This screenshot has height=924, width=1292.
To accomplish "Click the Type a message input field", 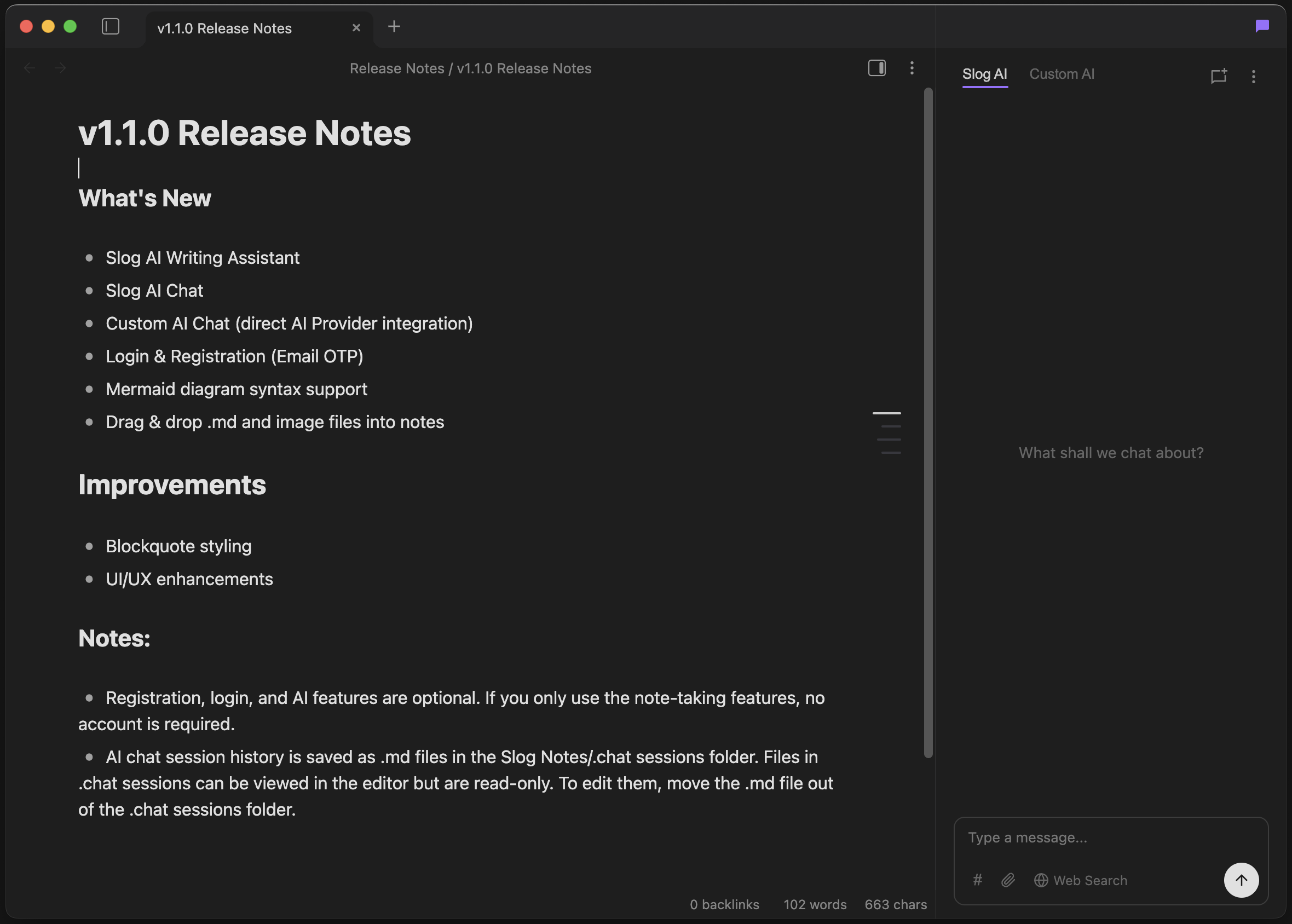I will pyautogui.click(x=1109, y=836).
